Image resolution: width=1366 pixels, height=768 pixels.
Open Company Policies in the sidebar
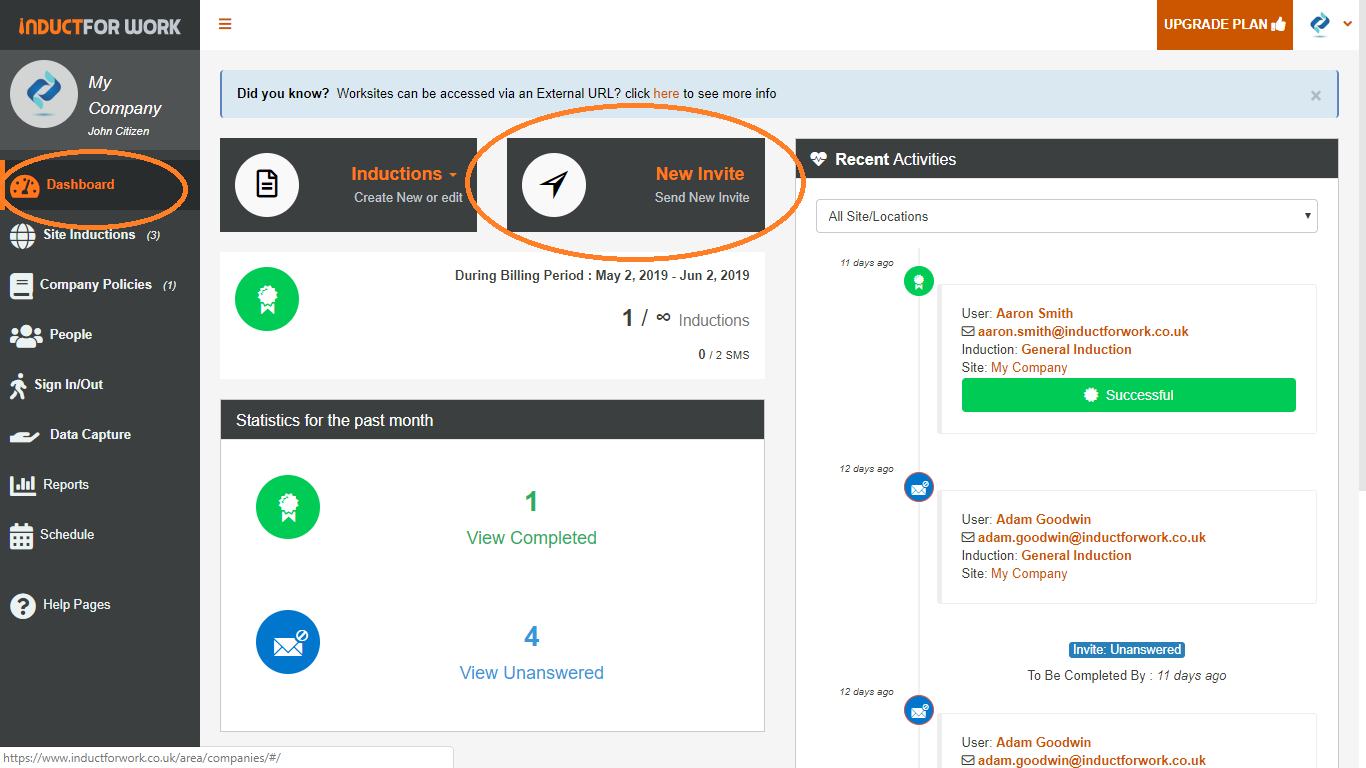pos(100,285)
